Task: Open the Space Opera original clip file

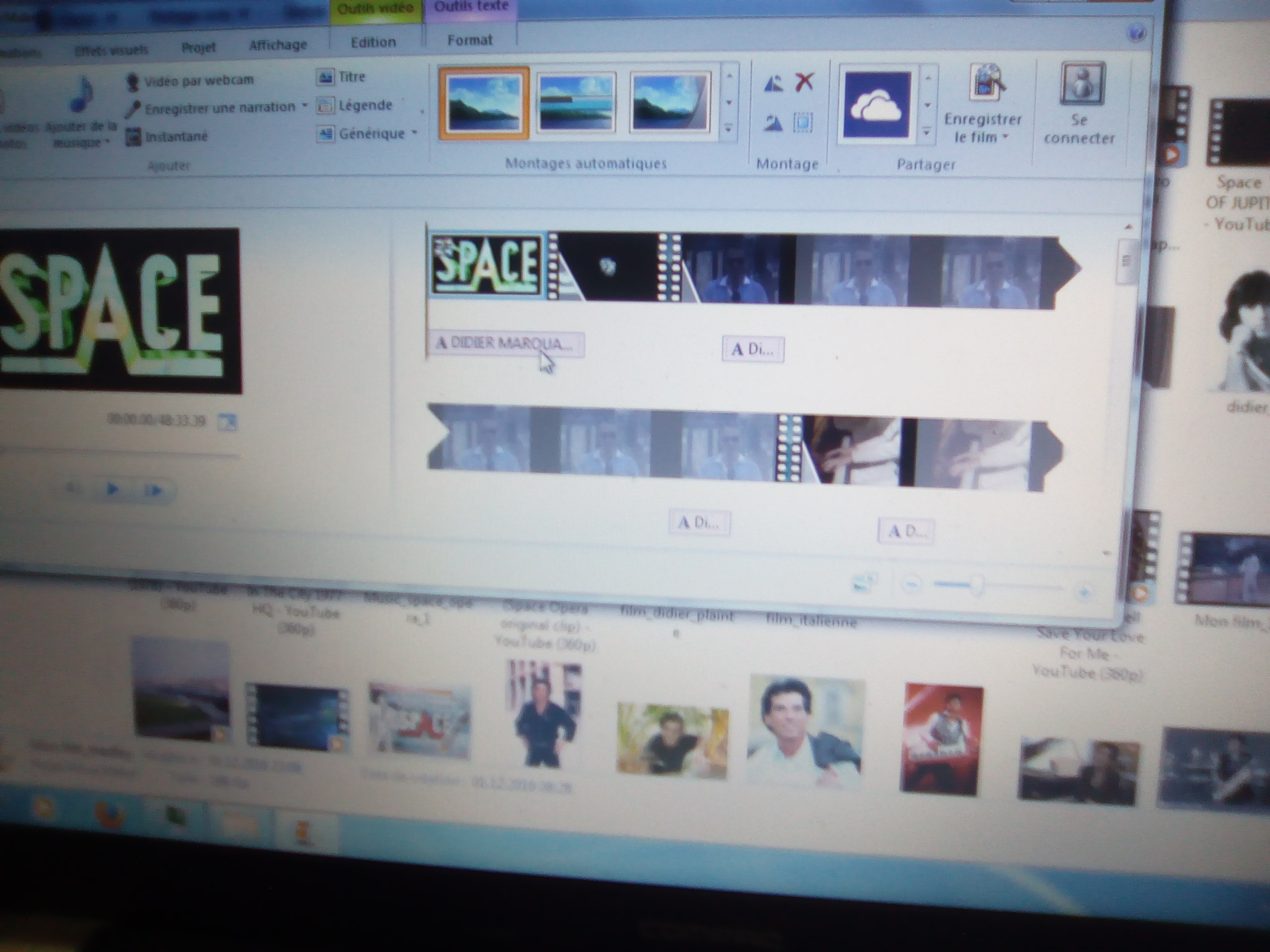Action: [545, 625]
